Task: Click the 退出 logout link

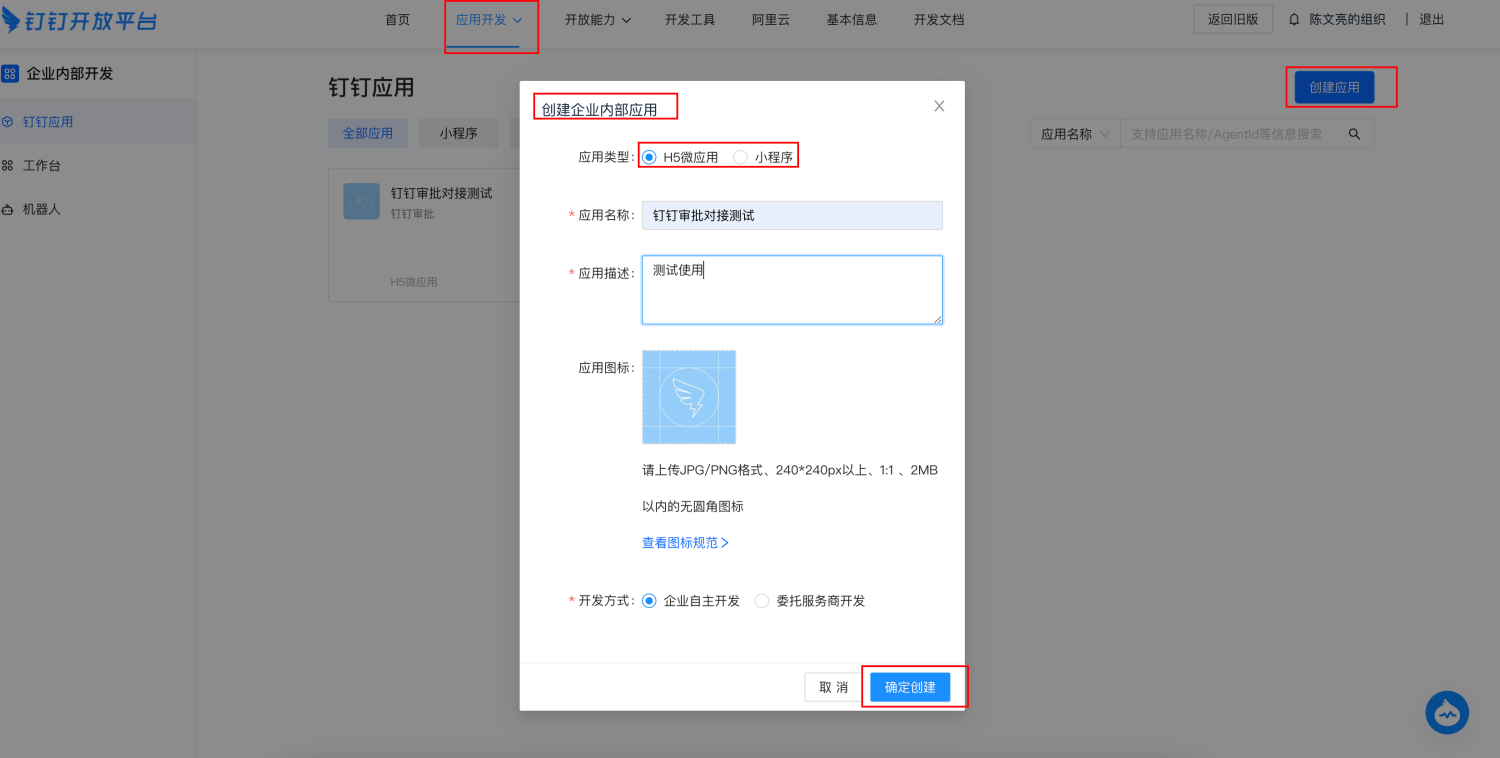Action: (1432, 19)
